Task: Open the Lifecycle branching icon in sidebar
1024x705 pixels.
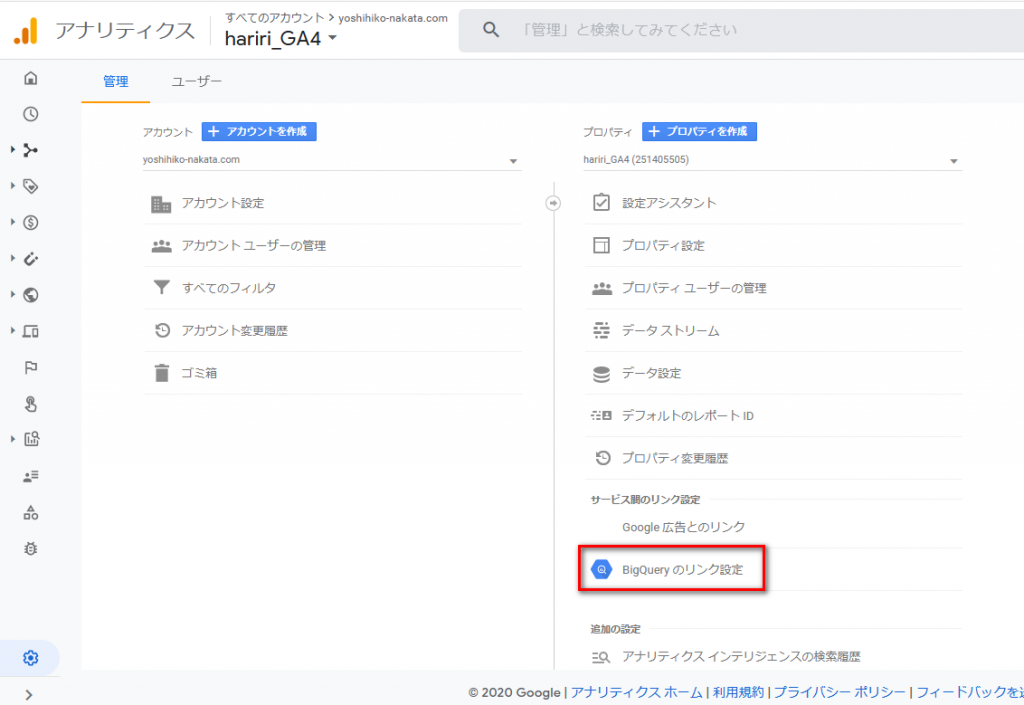Action: click(31, 150)
